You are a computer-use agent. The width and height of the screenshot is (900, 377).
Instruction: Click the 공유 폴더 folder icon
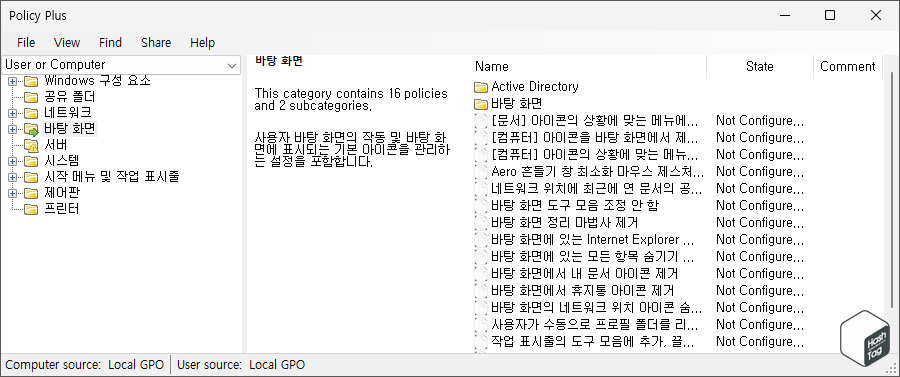coord(30,97)
